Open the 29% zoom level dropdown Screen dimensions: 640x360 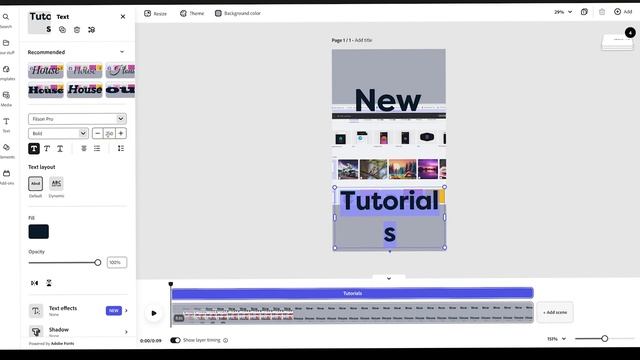tap(563, 12)
